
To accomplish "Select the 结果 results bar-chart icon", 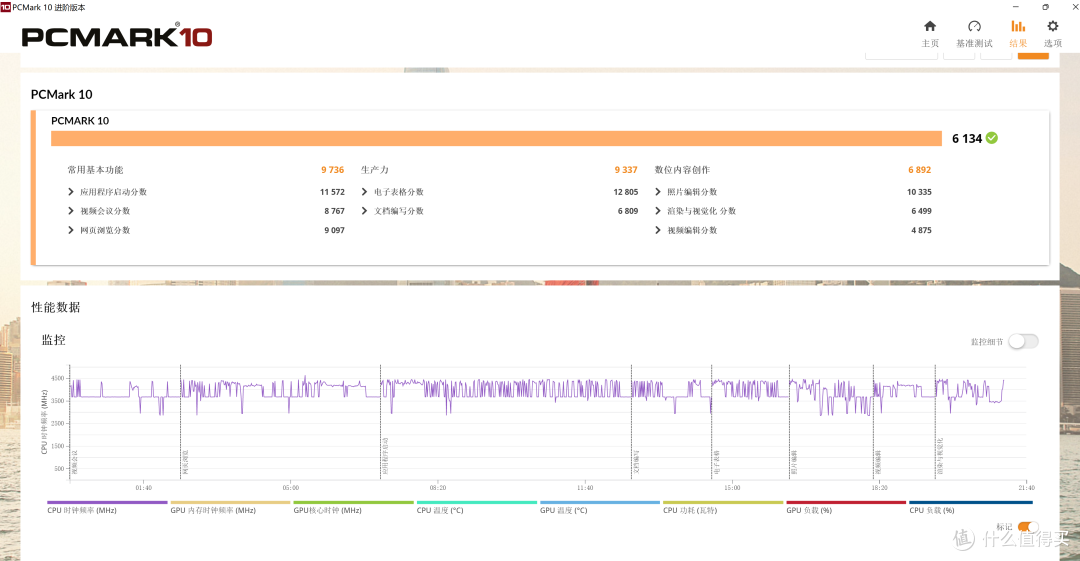I will pyautogui.click(x=1018, y=26).
